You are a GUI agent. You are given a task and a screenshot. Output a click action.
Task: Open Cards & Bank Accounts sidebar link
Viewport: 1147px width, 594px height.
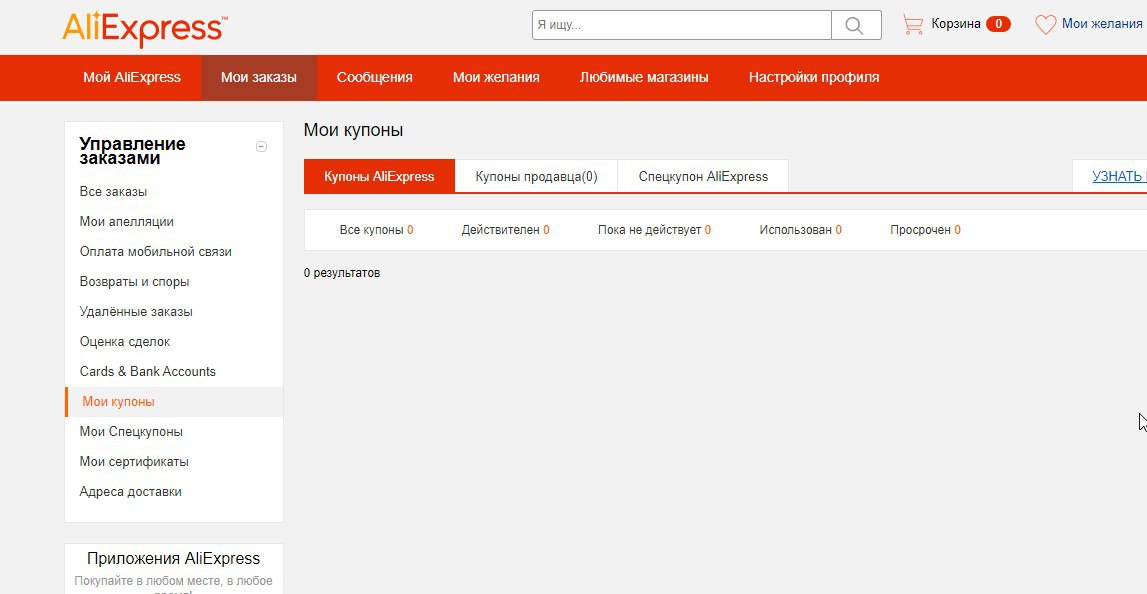point(148,372)
